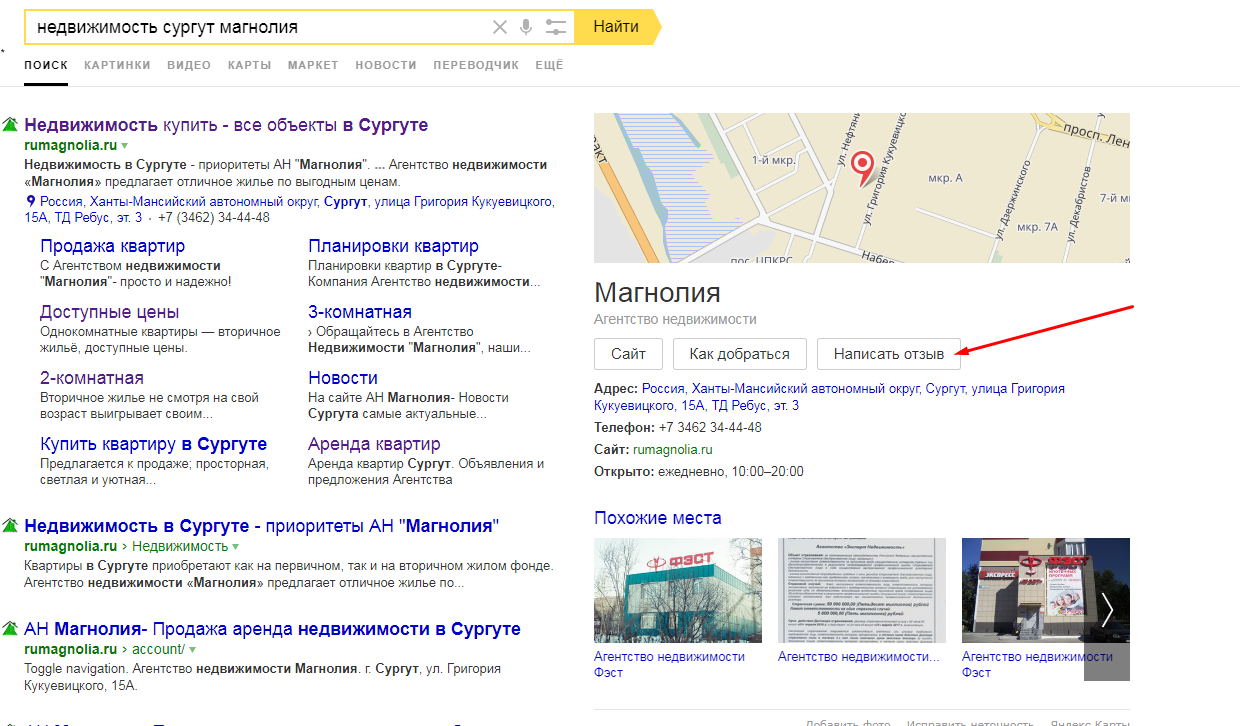Clear the search query with the X icon
Viewport: 1240px width, 726px height.
pos(500,27)
